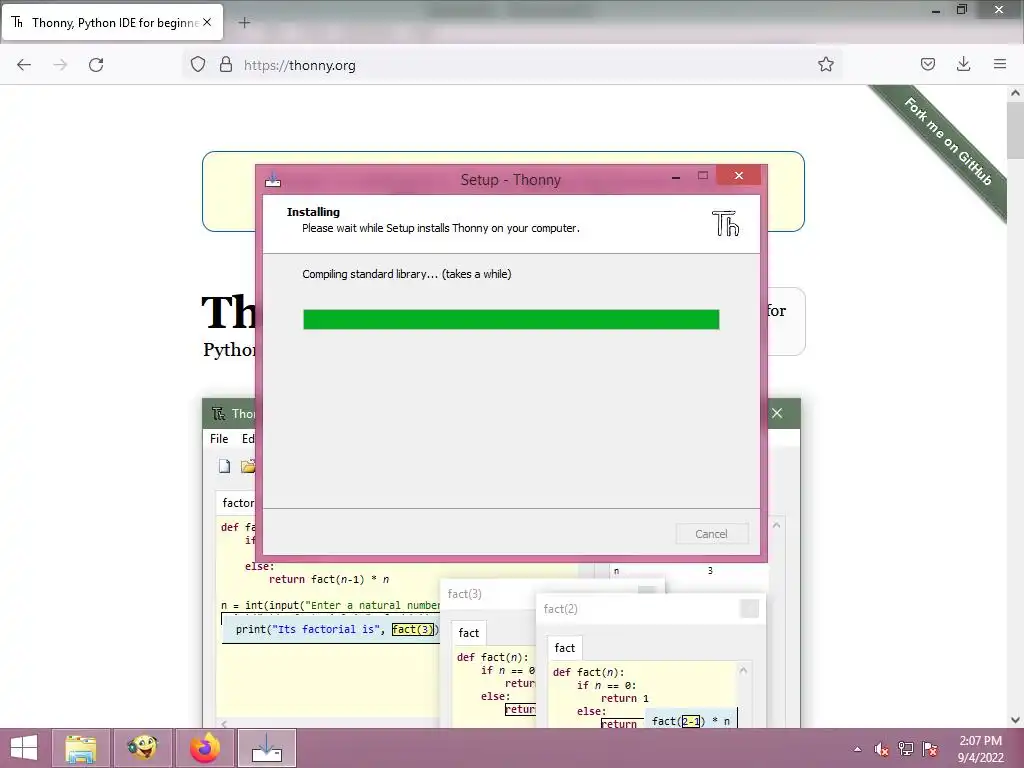Viewport: 1024px width, 768px height.
Task: Open File Explorer from the taskbar
Action: (x=81, y=748)
